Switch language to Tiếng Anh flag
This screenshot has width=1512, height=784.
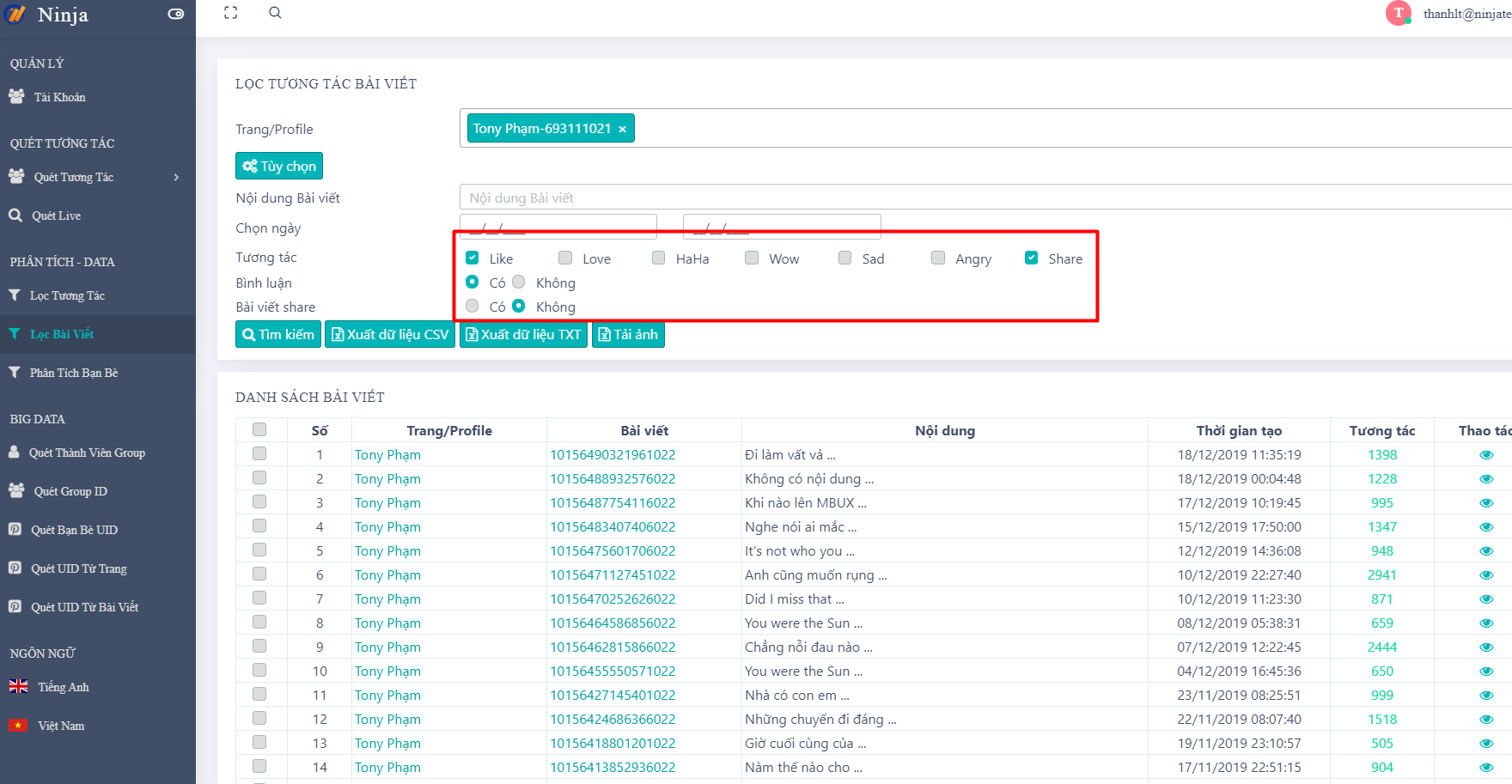tap(18, 686)
